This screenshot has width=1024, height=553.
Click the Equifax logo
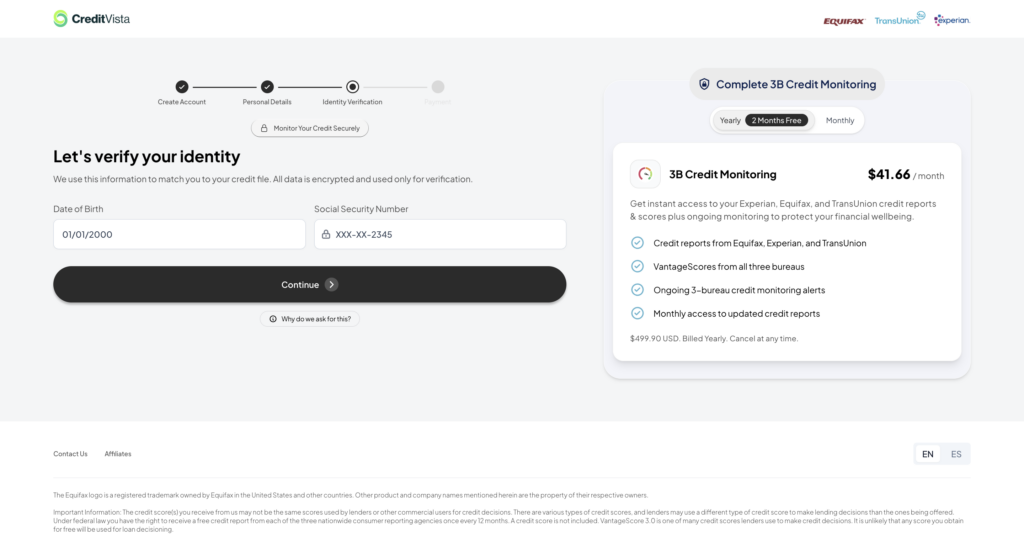[843, 20]
